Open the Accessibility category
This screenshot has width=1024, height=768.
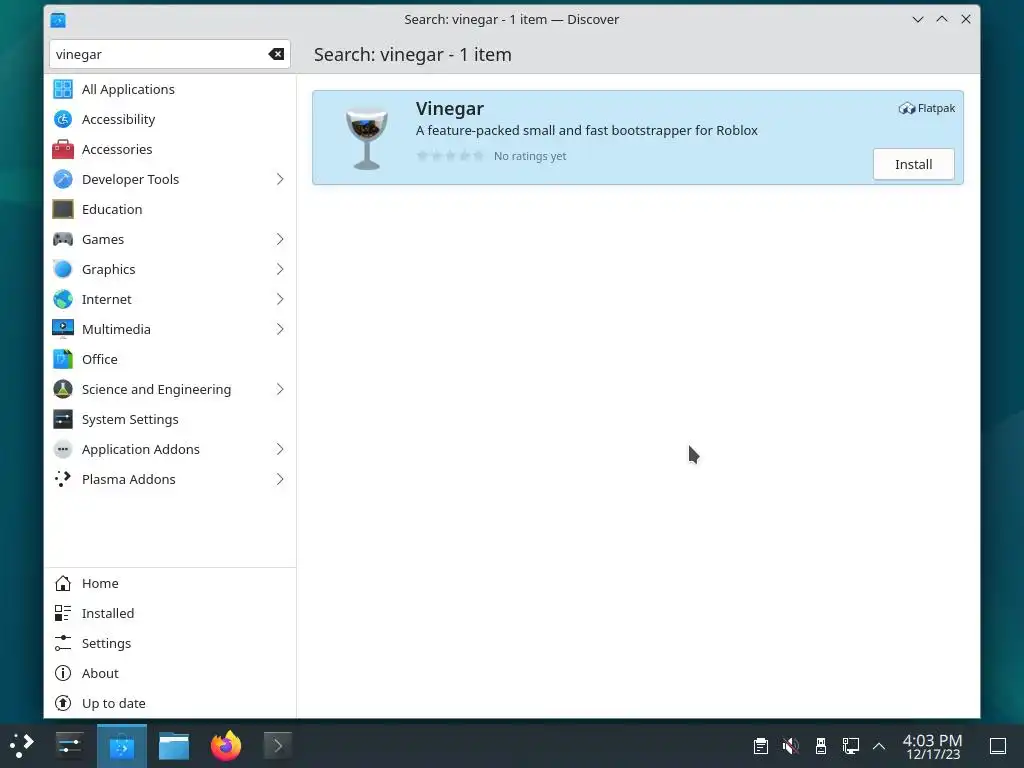click(x=170, y=120)
